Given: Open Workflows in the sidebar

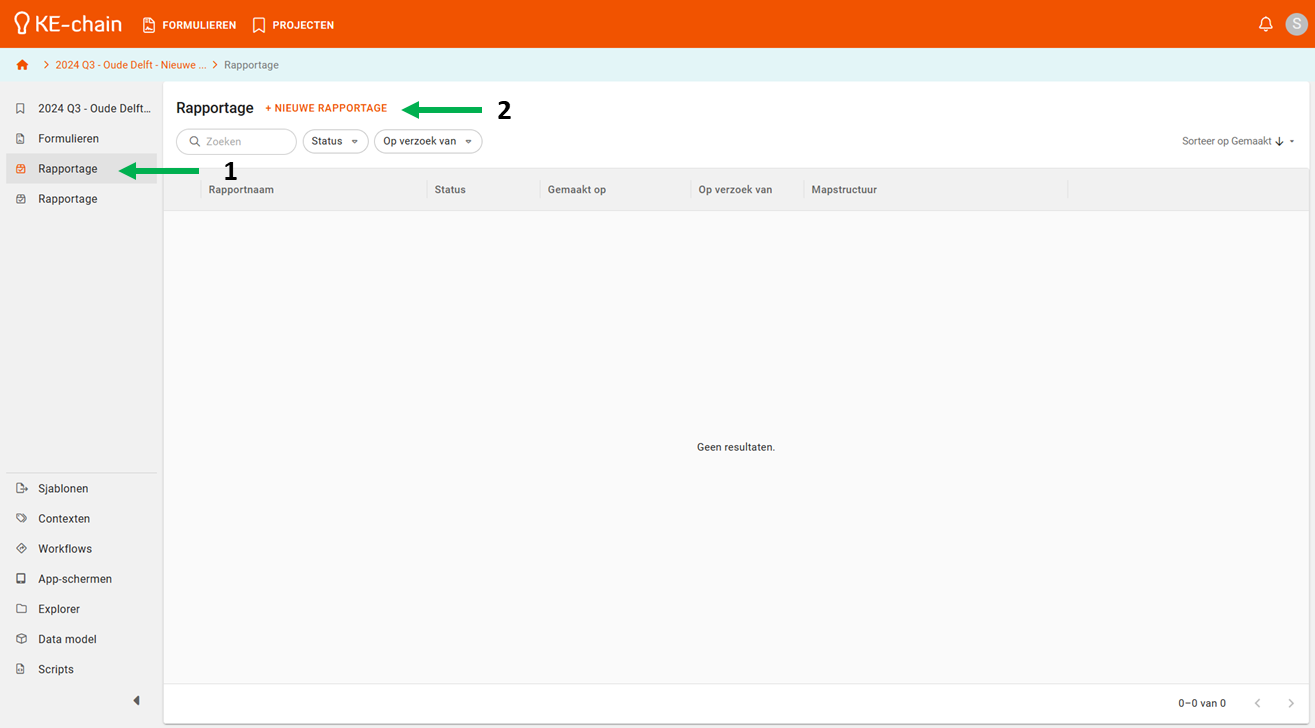Looking at the screenshot, I should 65,549.
